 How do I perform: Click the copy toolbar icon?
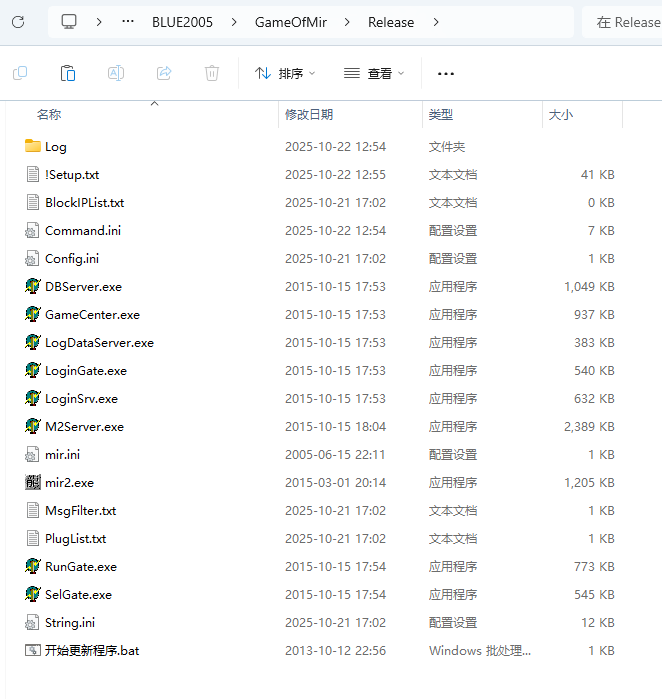(20, 73)
